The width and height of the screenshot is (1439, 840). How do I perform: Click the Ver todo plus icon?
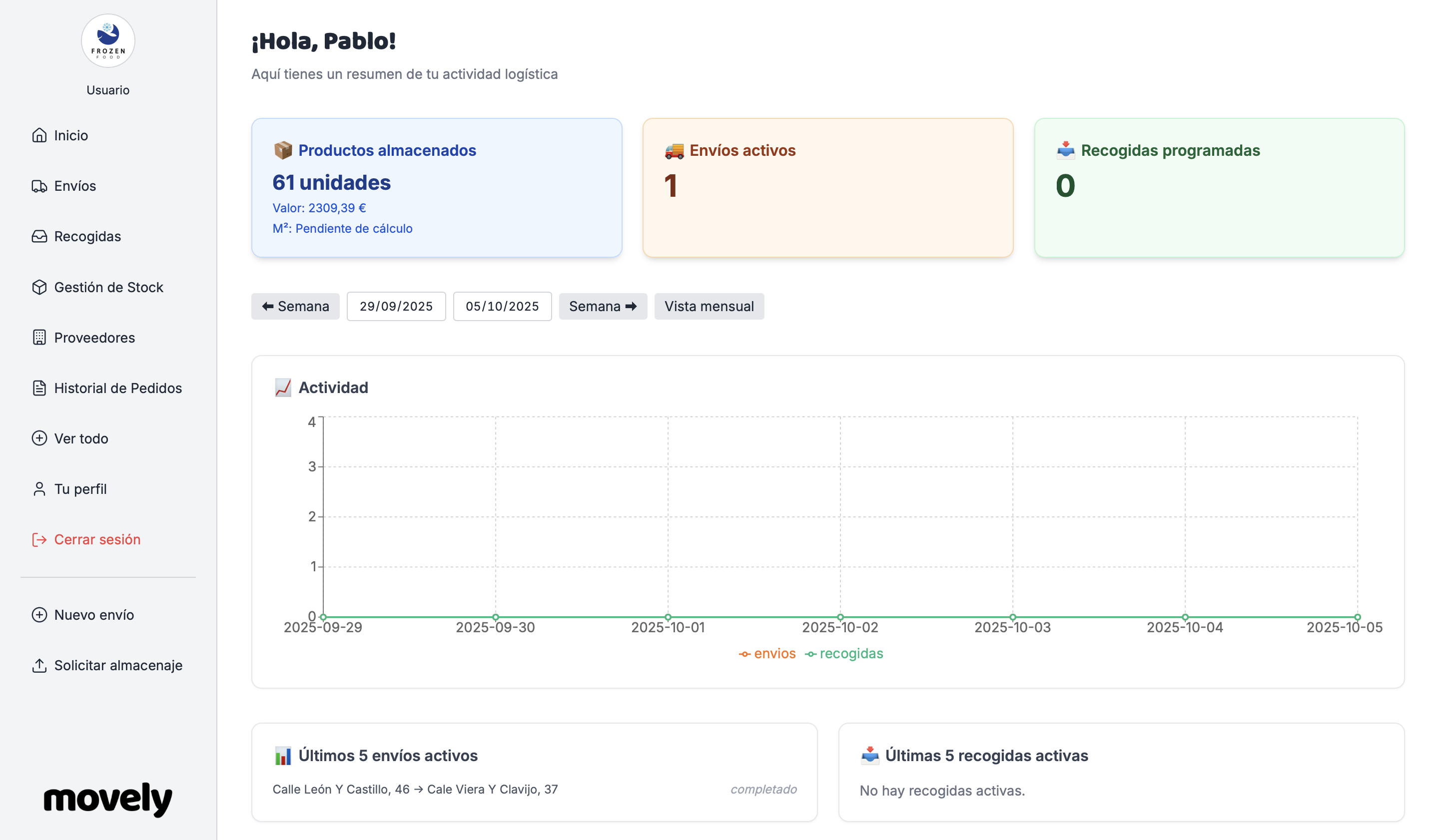(x=39, y=438)
